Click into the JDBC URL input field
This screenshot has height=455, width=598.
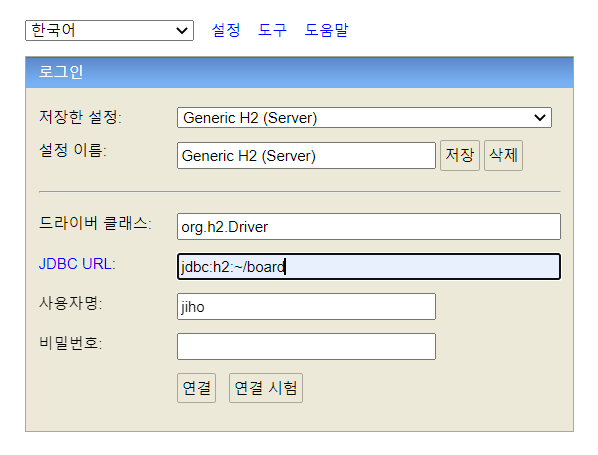(x=369, y=267)
